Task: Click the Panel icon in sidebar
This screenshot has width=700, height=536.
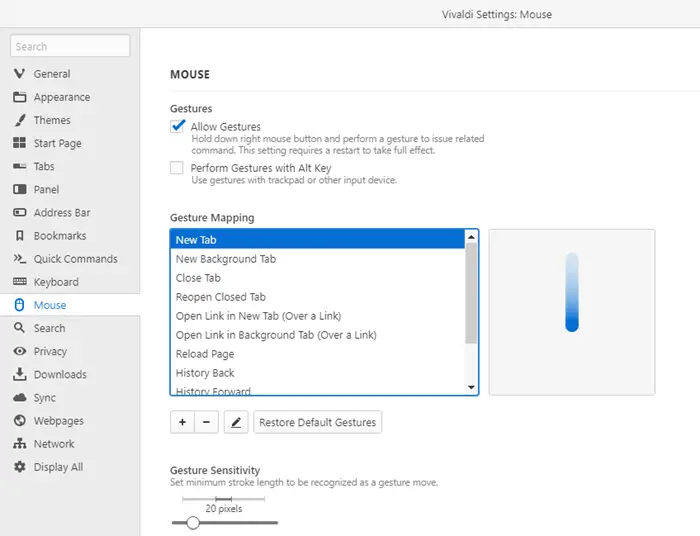Action: [19, 189]
